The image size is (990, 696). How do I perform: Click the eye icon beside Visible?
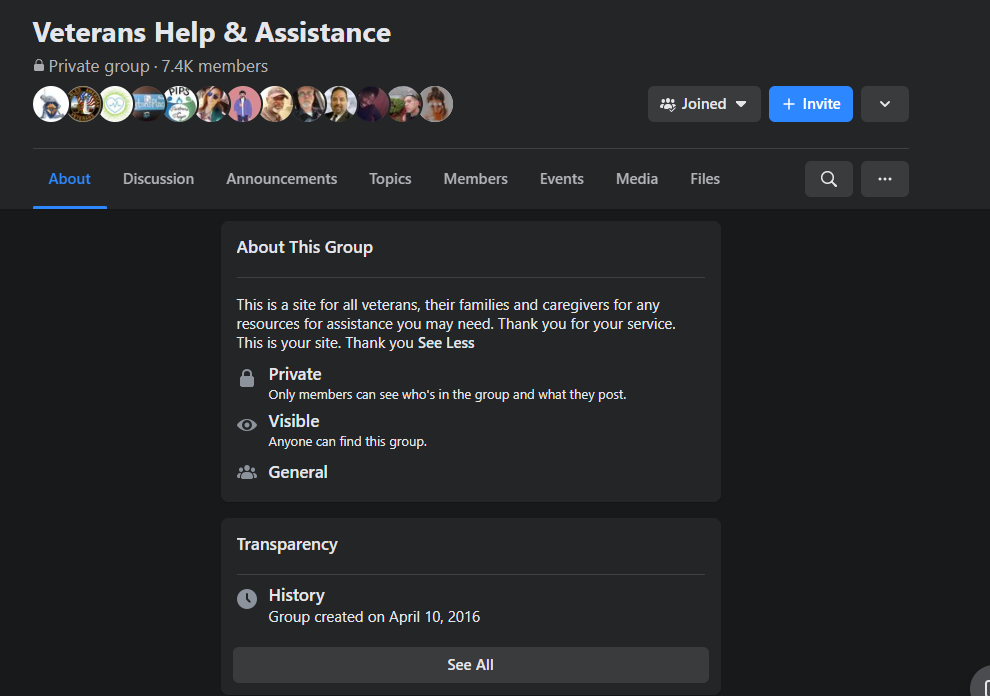click(247, 425)
